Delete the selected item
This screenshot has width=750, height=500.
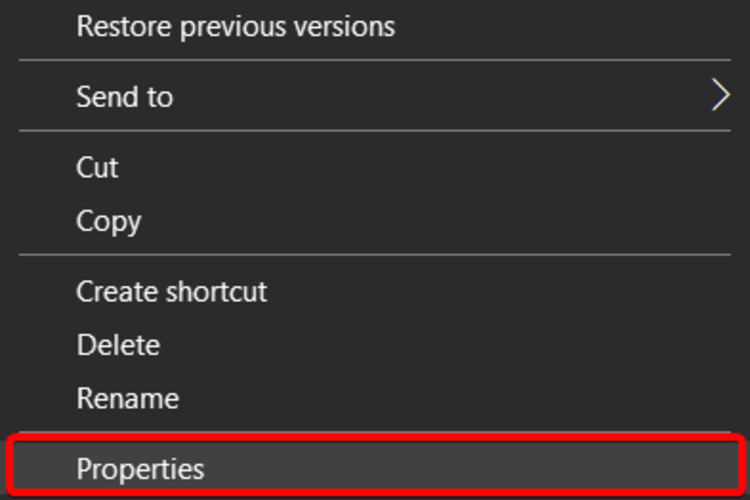coord(118,345)
